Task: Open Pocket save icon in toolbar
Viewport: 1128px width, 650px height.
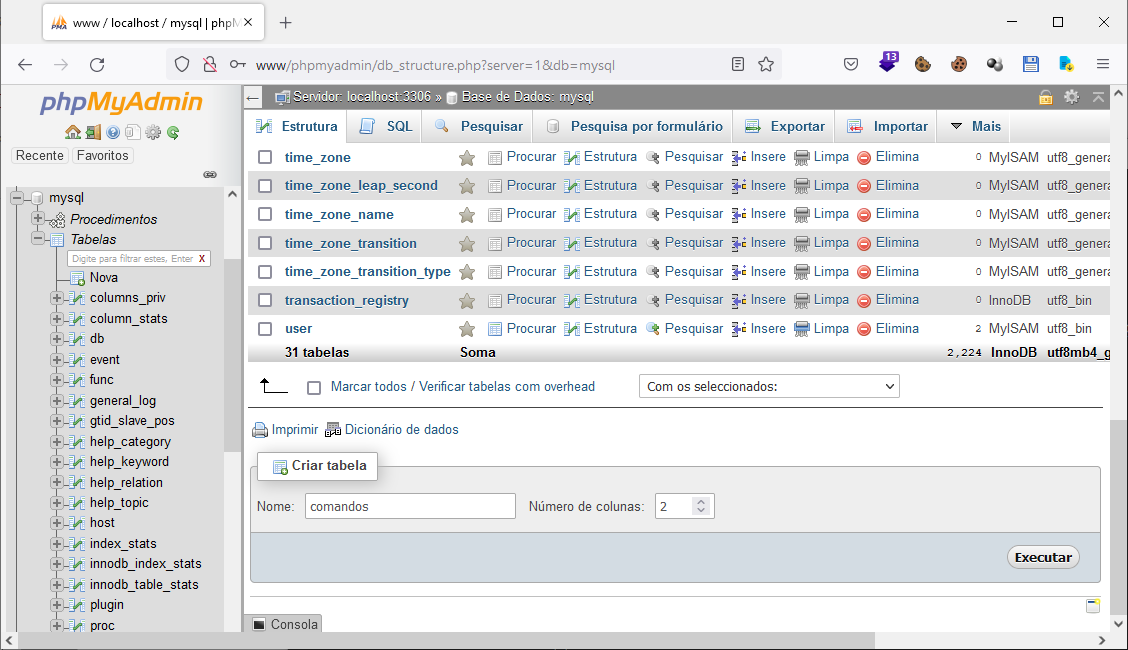Action: pos(851,65)
